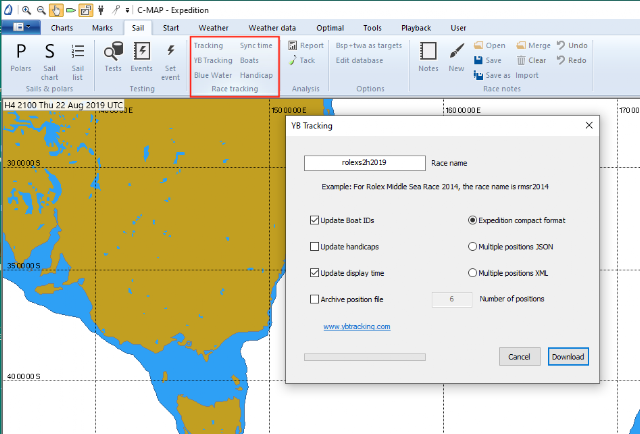
Task: Click the H4 2100 Thu 22 Aug 2019 UTC label
Action: tap(63, 105)
